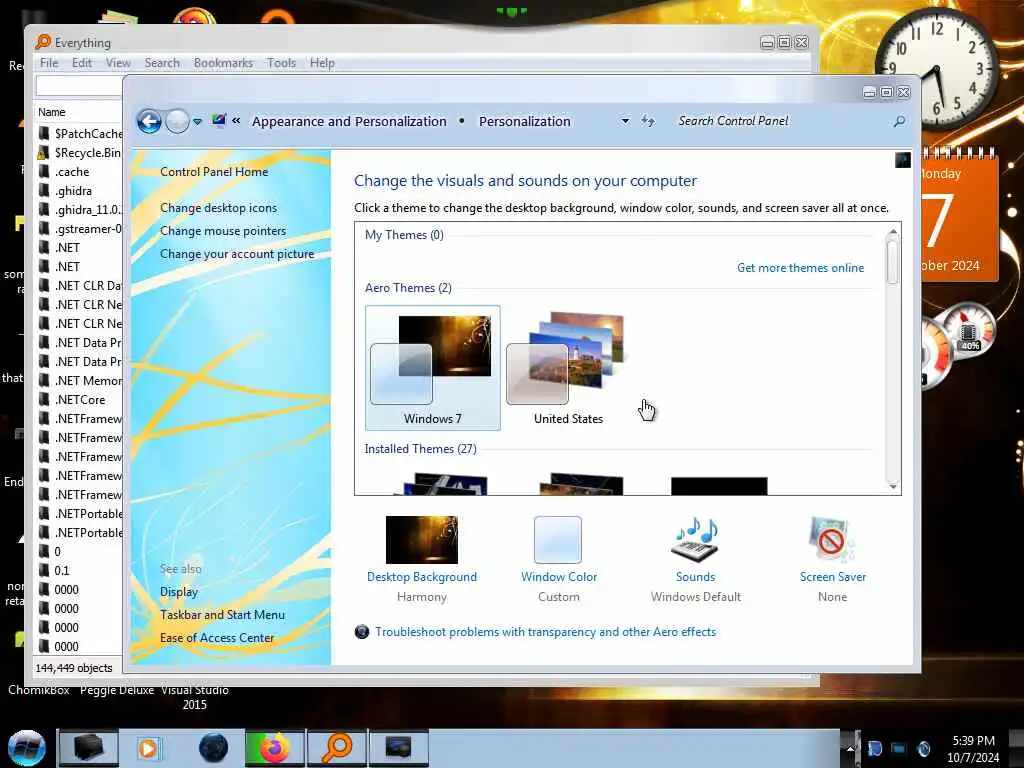
Task: Open the black folder taskbar icon
Action: tap(89, 748)
